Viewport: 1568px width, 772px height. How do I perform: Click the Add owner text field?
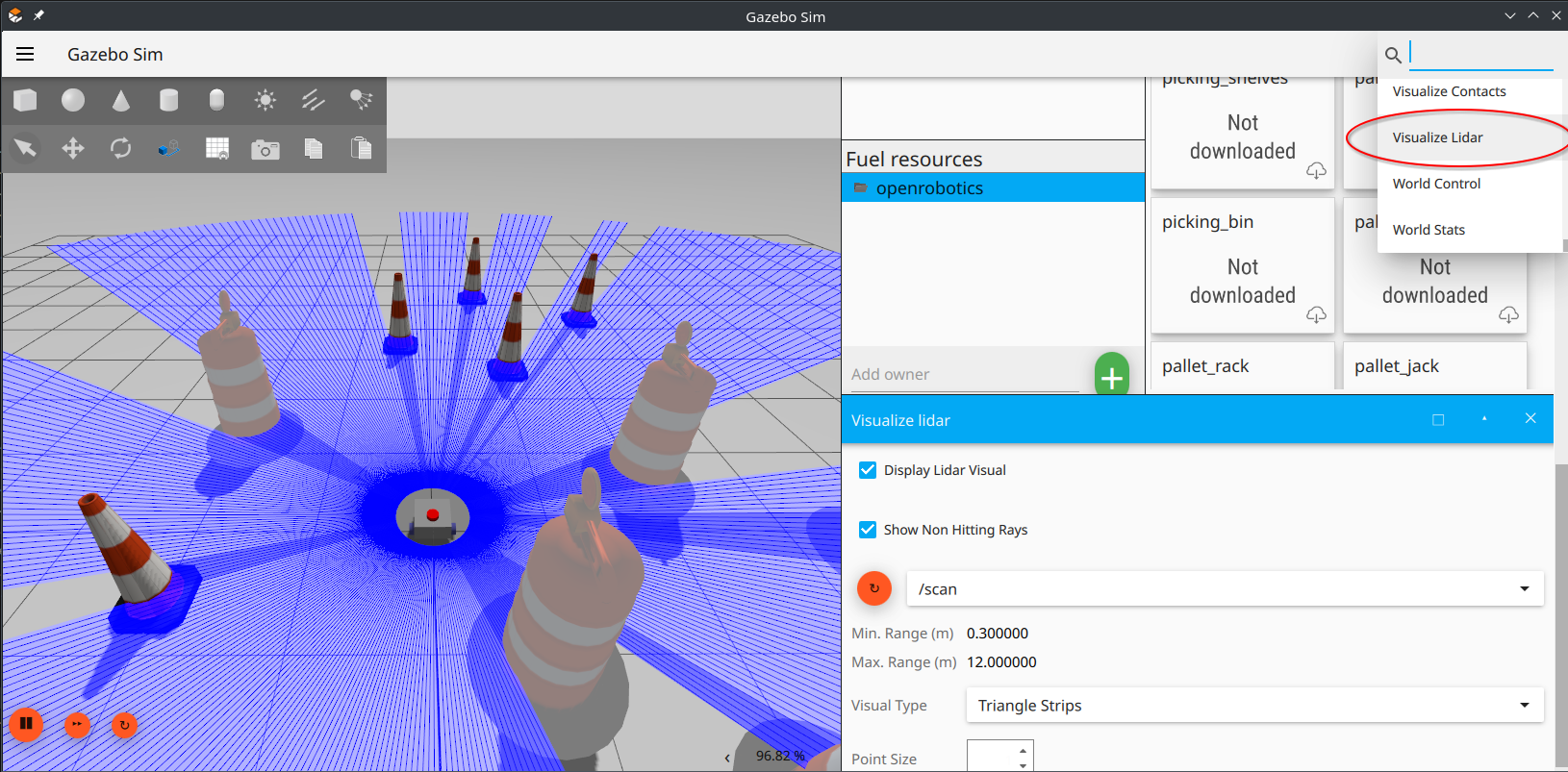point(964,375)
